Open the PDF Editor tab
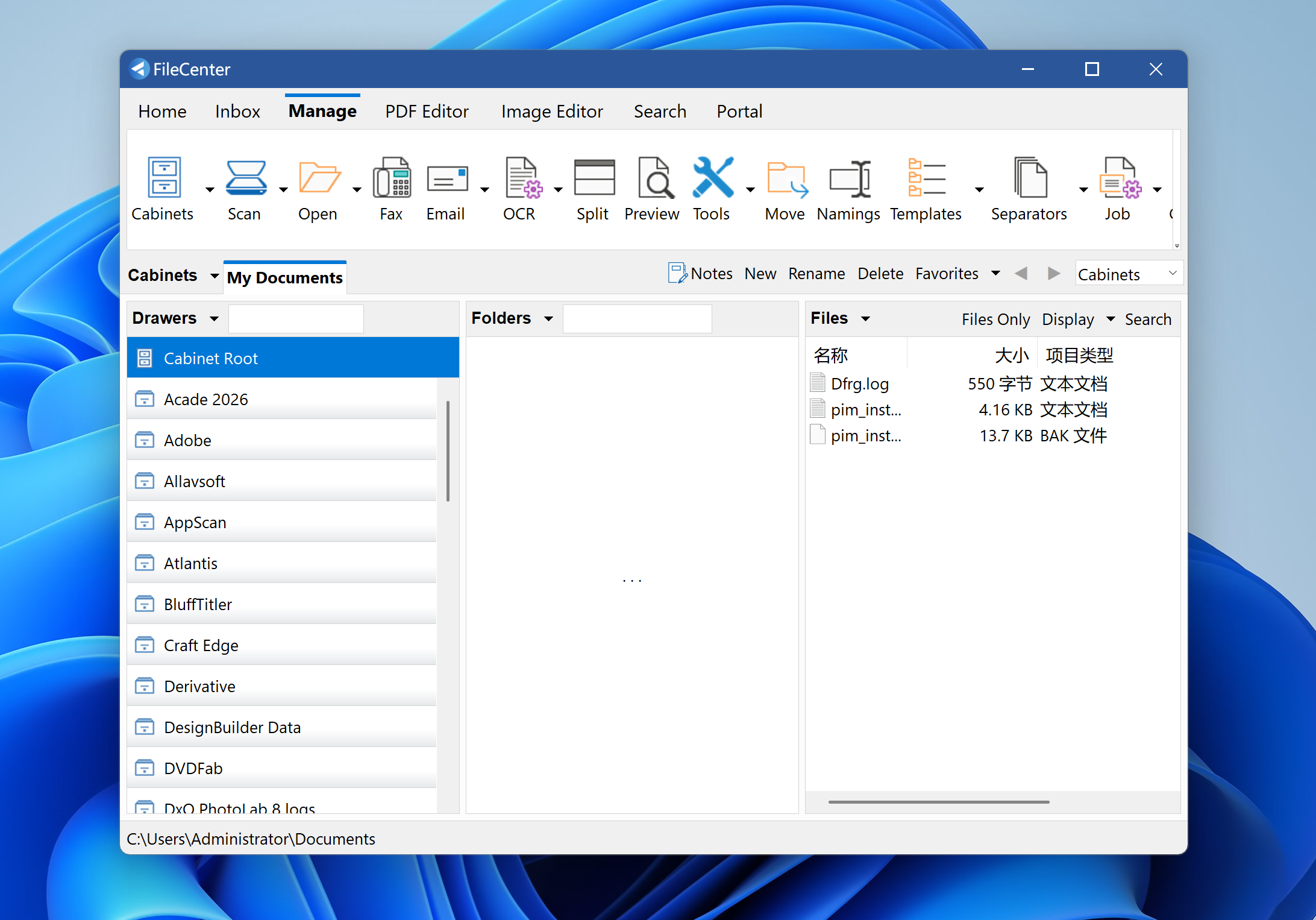Viewport: 1316px width, 920px height. point(427,112)
